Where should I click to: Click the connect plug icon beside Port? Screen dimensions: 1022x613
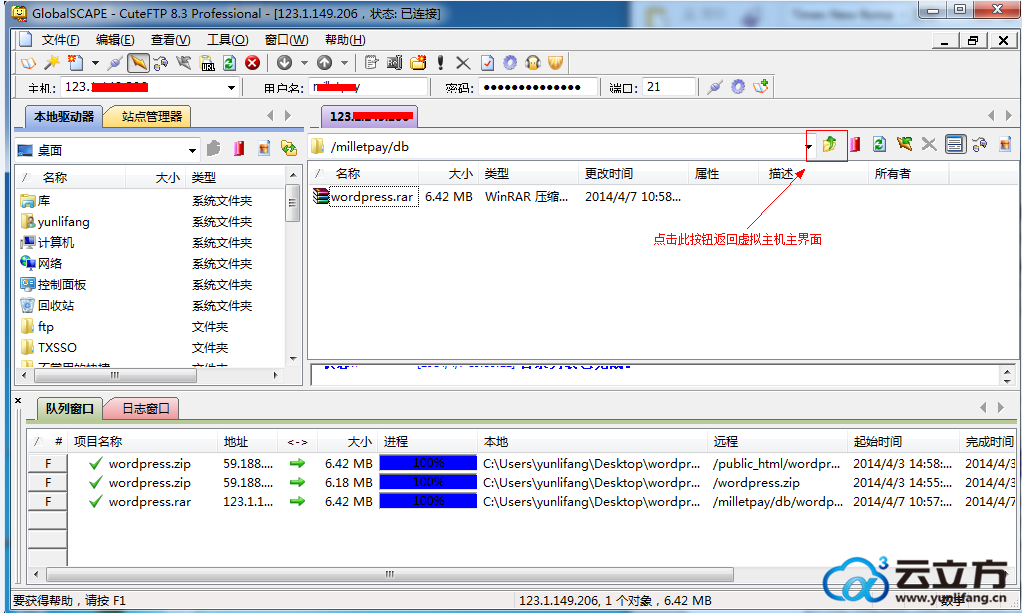click(715, 87)
